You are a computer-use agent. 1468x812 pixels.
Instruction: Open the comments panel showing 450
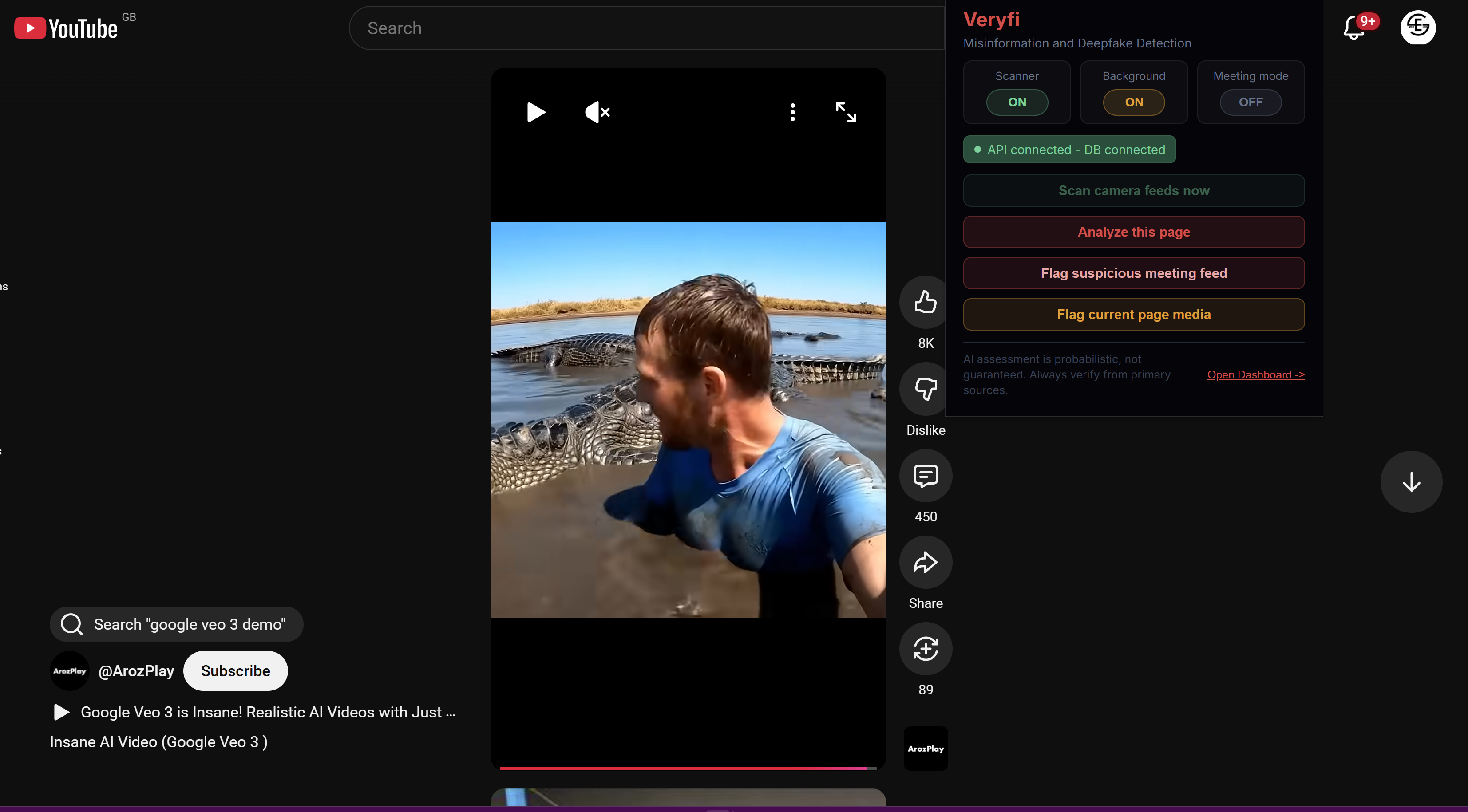pos(925,476)
